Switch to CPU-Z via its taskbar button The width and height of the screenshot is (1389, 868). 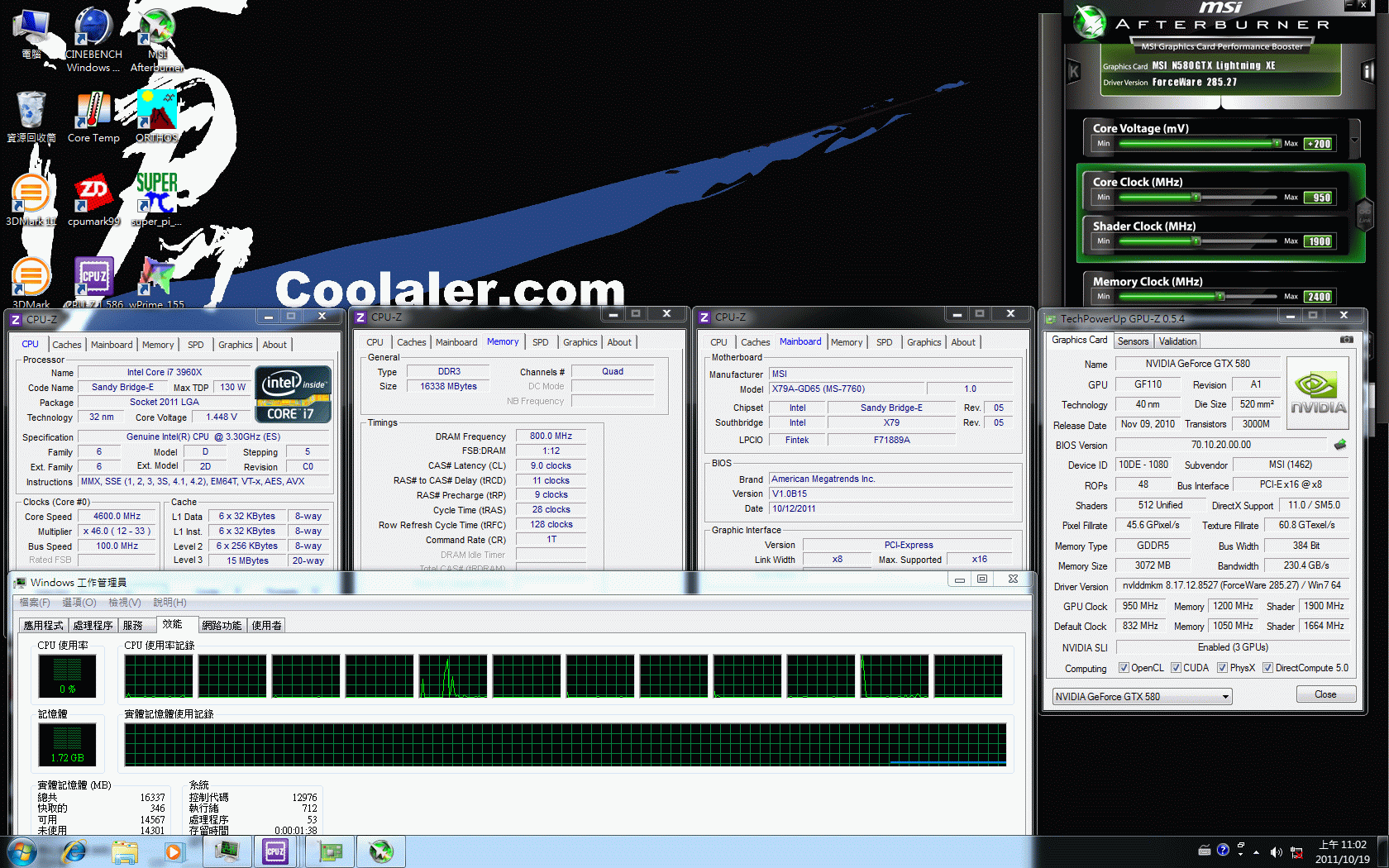point(275,851)
